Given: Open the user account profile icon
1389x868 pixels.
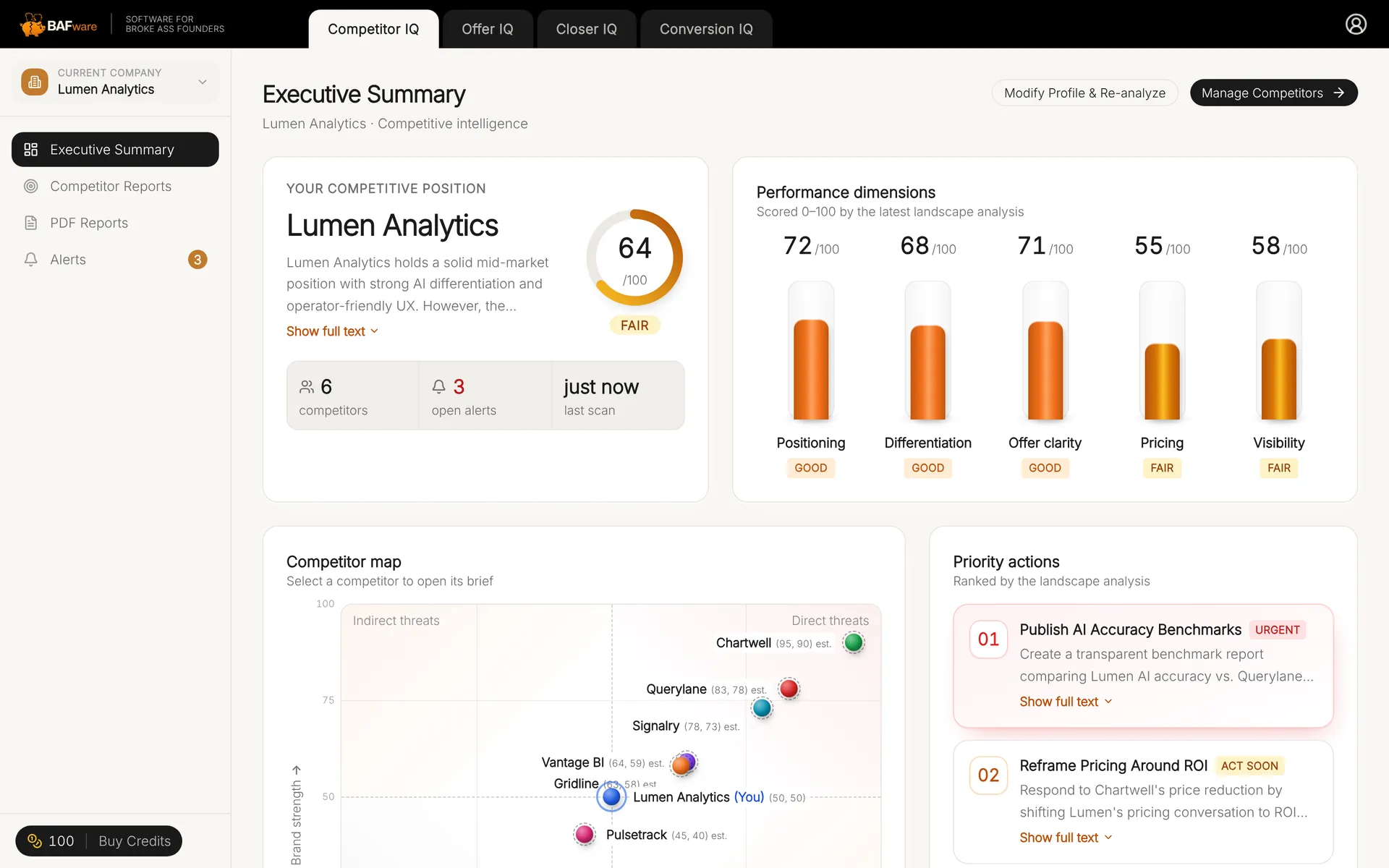Looking at the screenshot, I should [1356, 25].
